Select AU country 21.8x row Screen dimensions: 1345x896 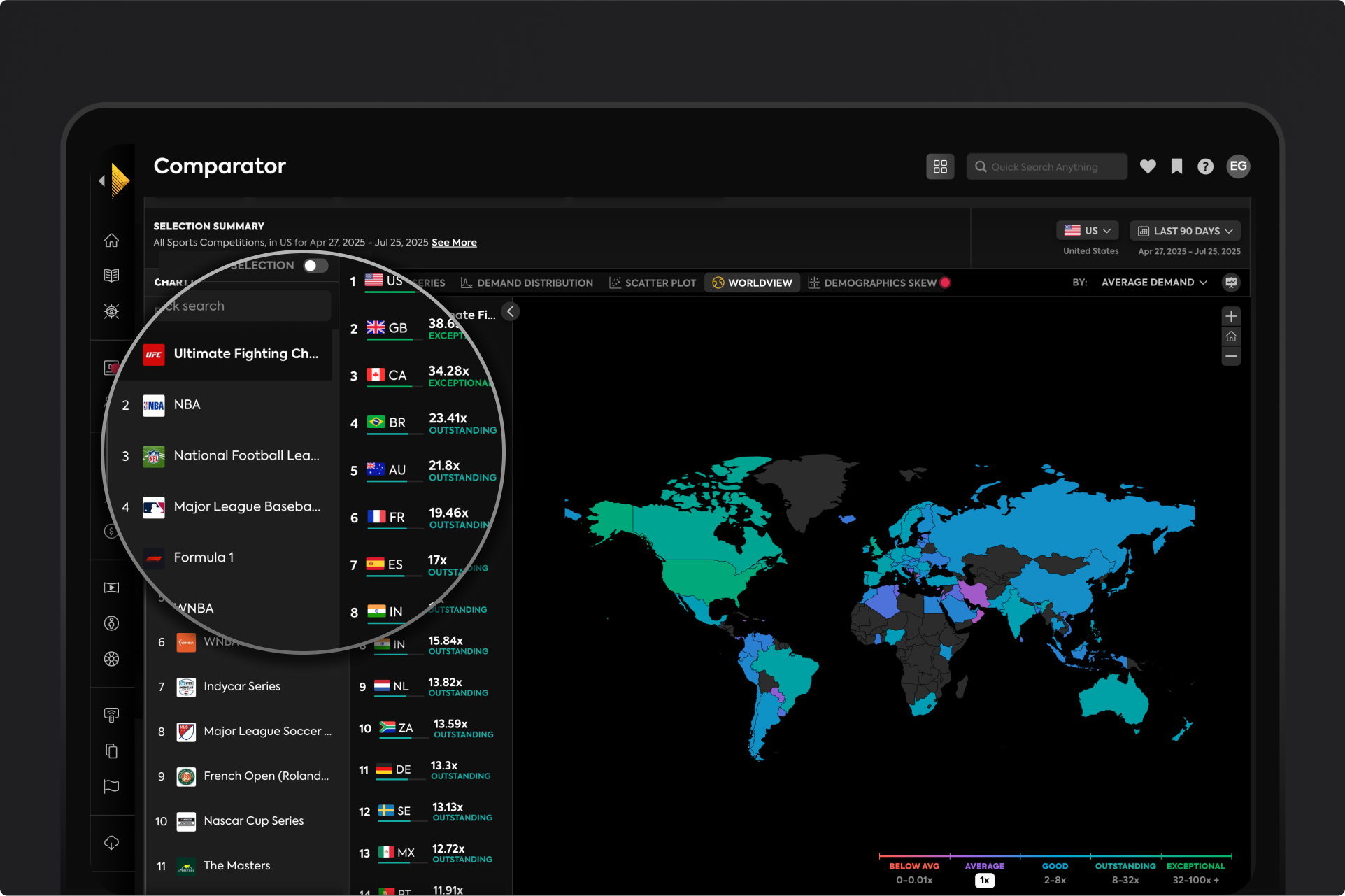423,471
